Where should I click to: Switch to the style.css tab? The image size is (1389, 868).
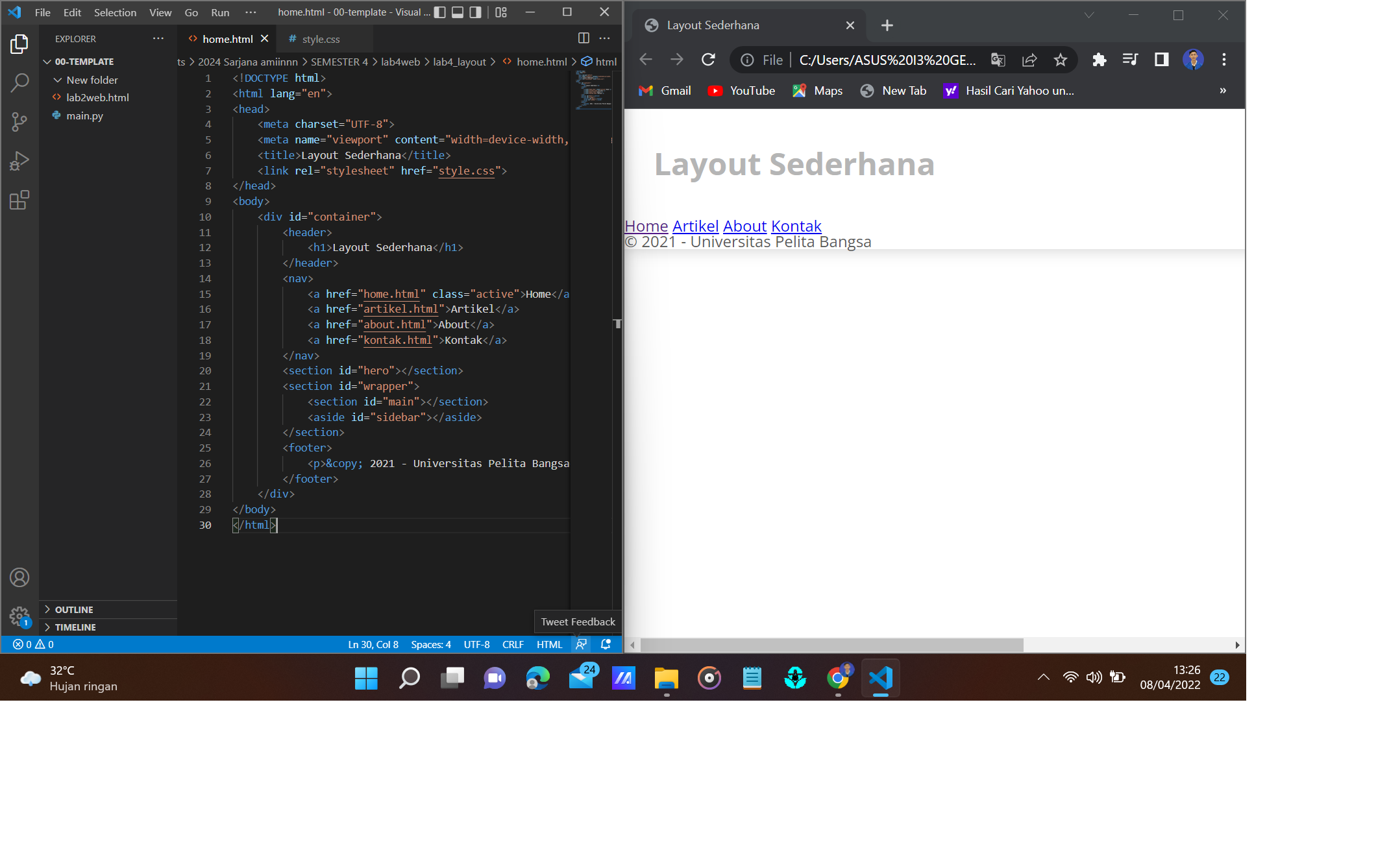pyautogui.click(x=321, y=39)
